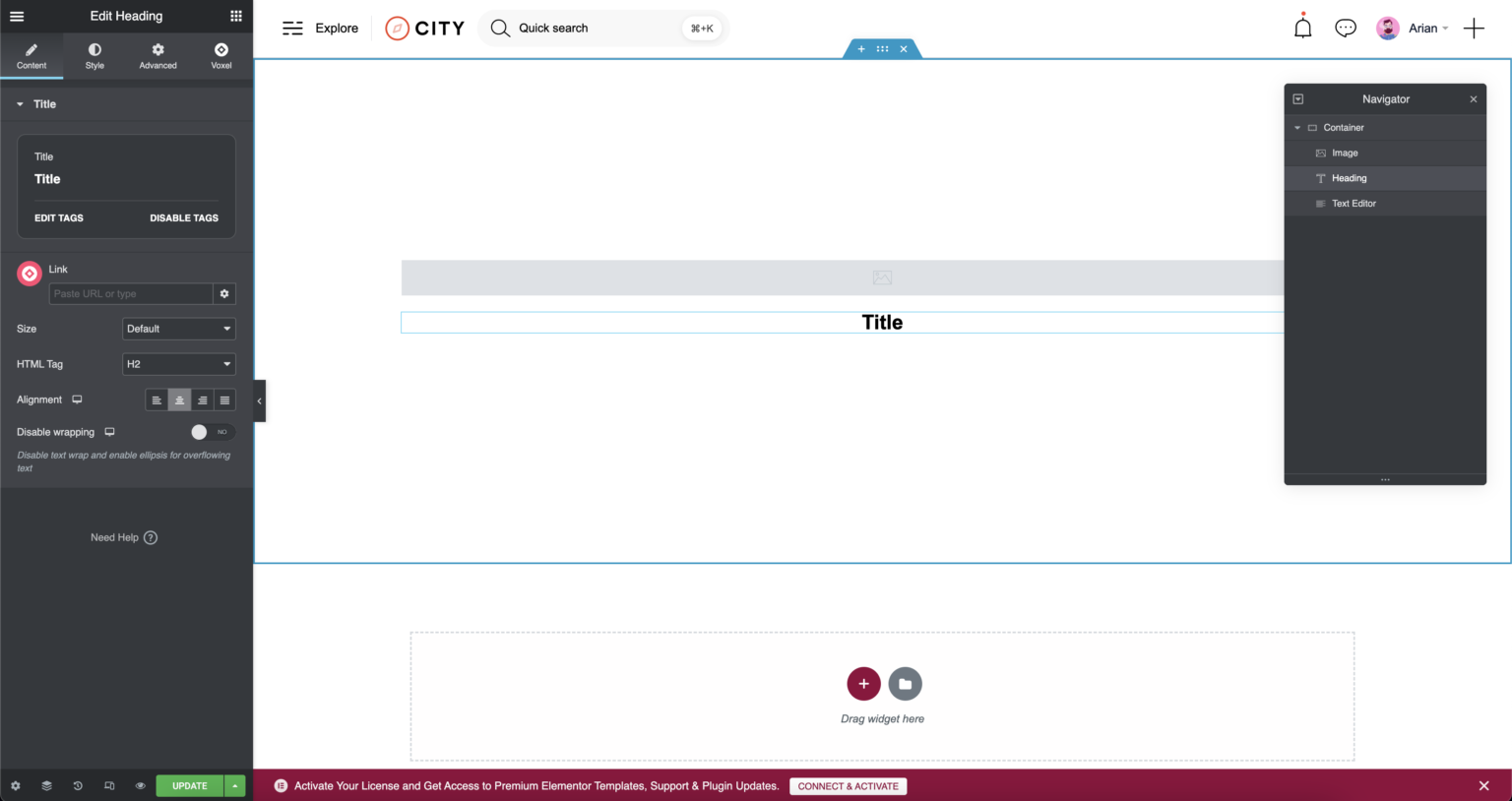Open the widgets grid panel
Viewport: 1512px width, 801px height.
pyautogui.click(x=236, y=16)
